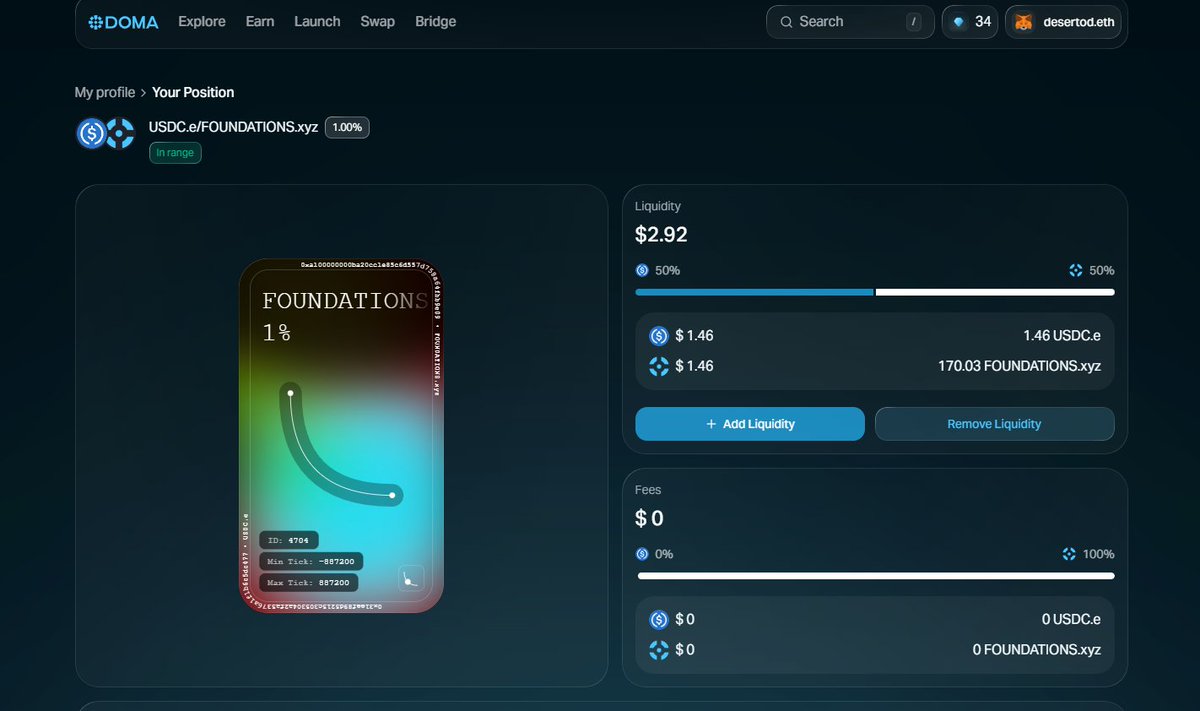Screen dimensions: 1200x711
Task: Click USDC.e icon in liquidity $1.46 row
Action: (659, 336)
